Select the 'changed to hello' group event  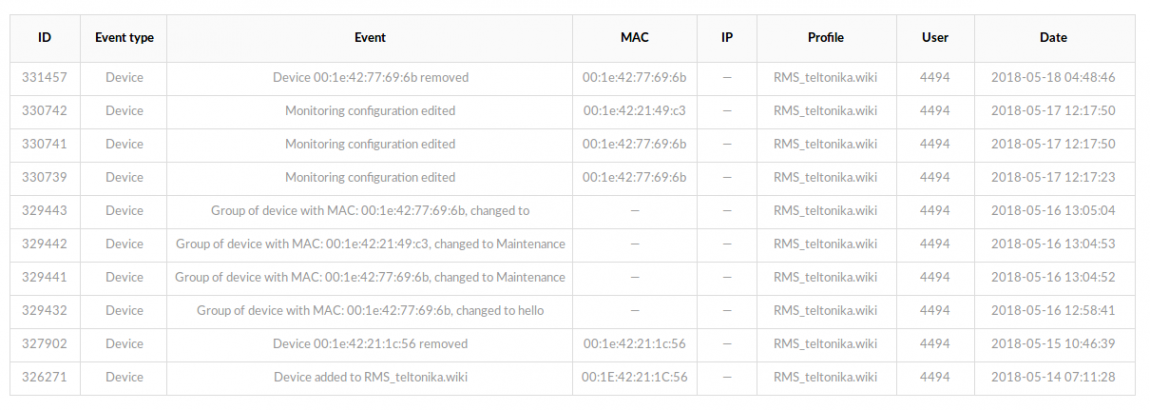(x=370, y=310)
